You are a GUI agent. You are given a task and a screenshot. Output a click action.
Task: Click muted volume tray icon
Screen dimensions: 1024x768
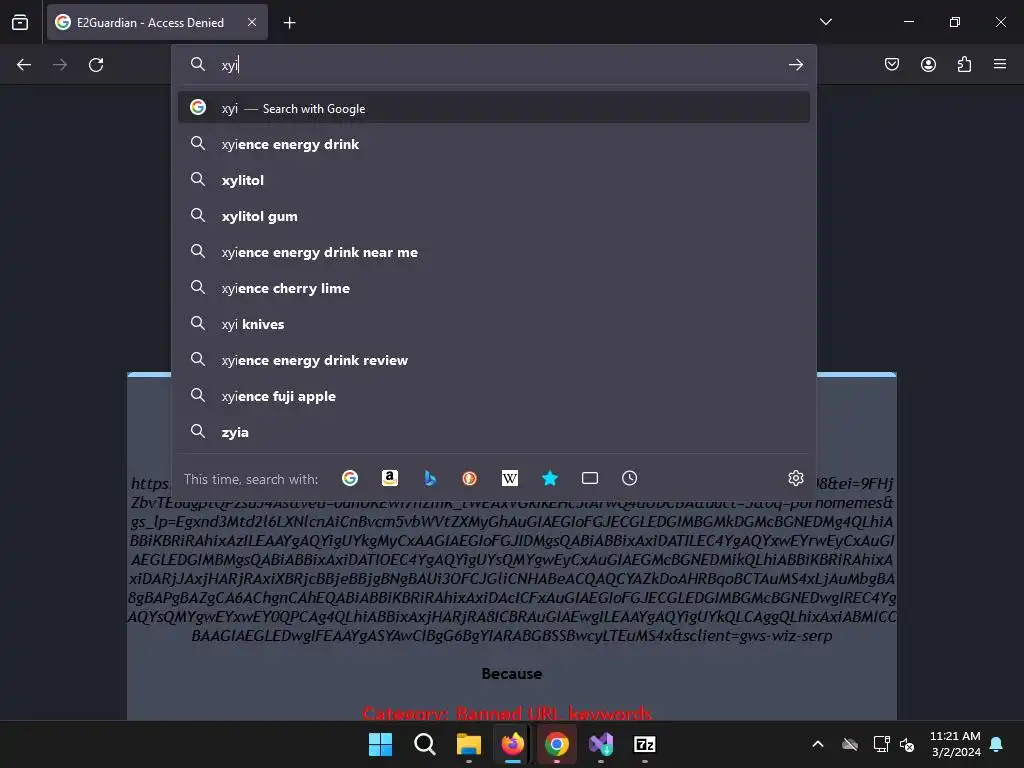click(x=907, y=744)
